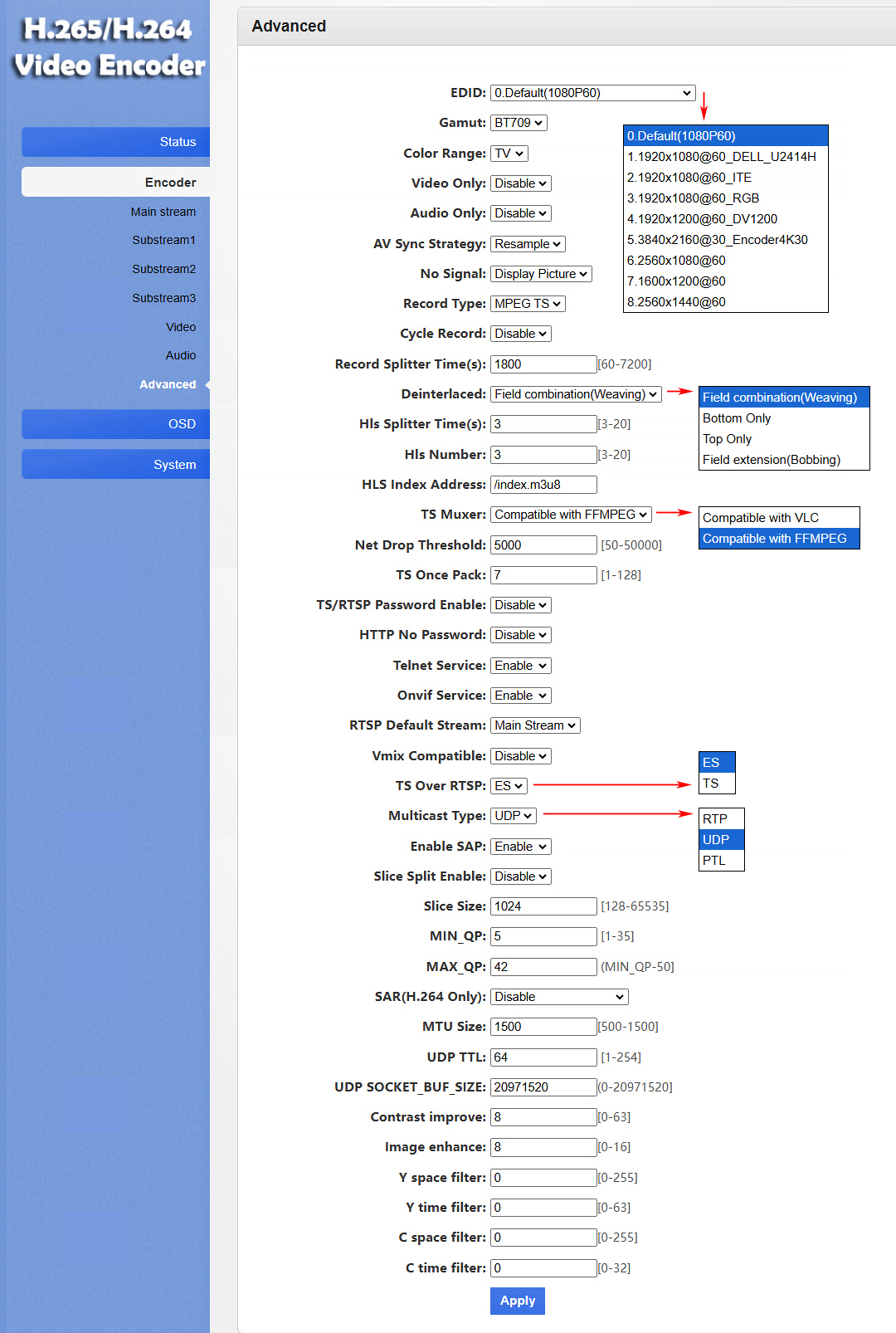Click the UDP SOCKET_BUF_SIZE field
This screenshot has width=896, height=1333.
(543, 1087)
